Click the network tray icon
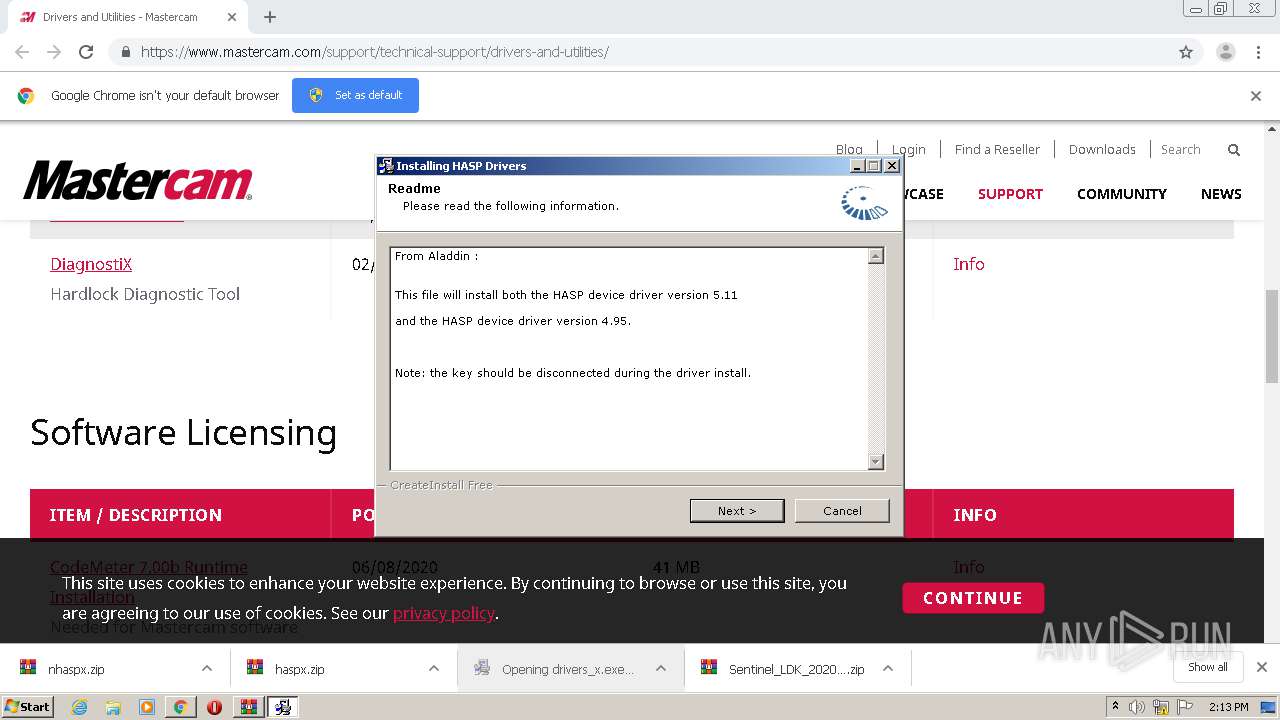The height and width of the screenshot is (720, 1280). [x=1160, y=707]
